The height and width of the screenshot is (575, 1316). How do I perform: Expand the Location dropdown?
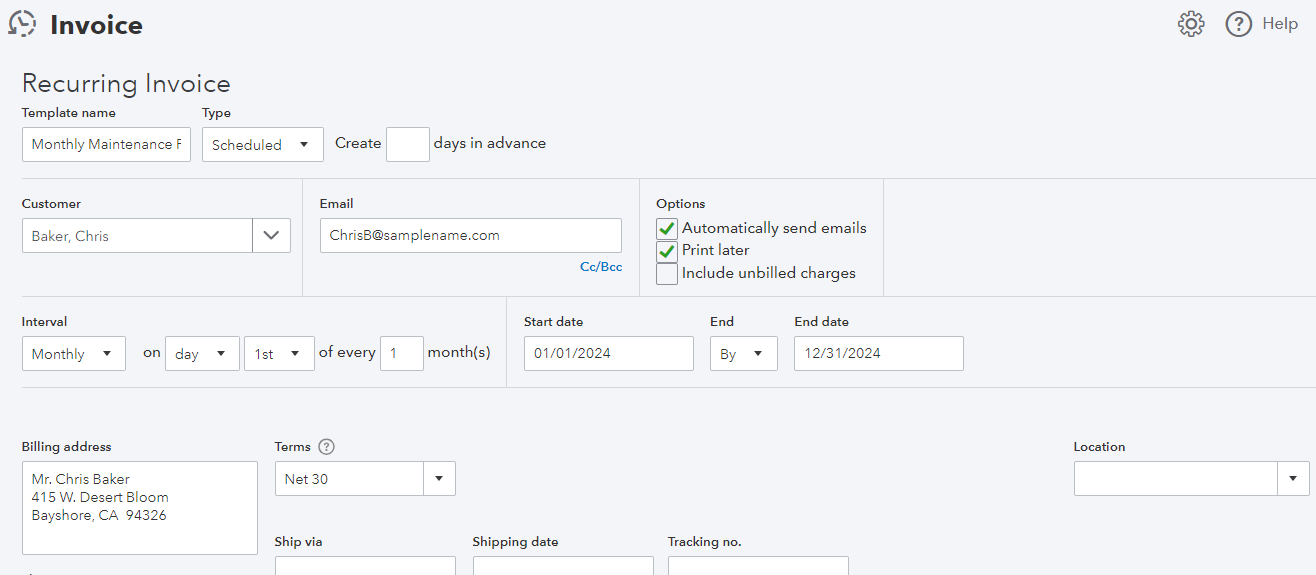point(1293,479)
